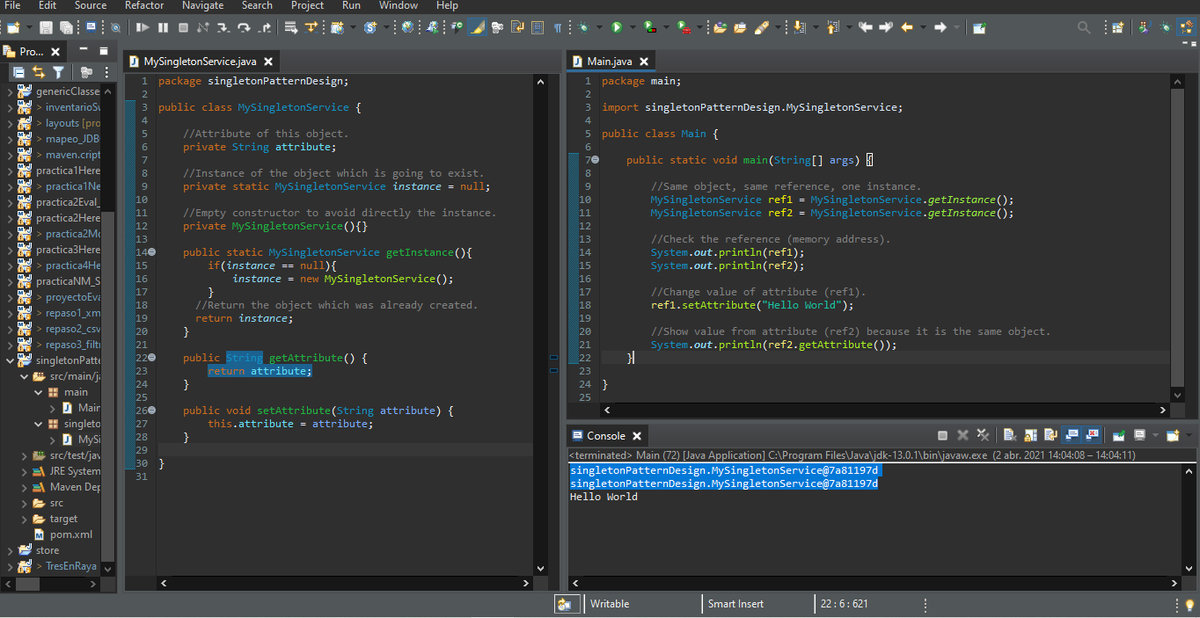Open the File menu
Viewport: 1200px width, 618px height.
[13, 5]
